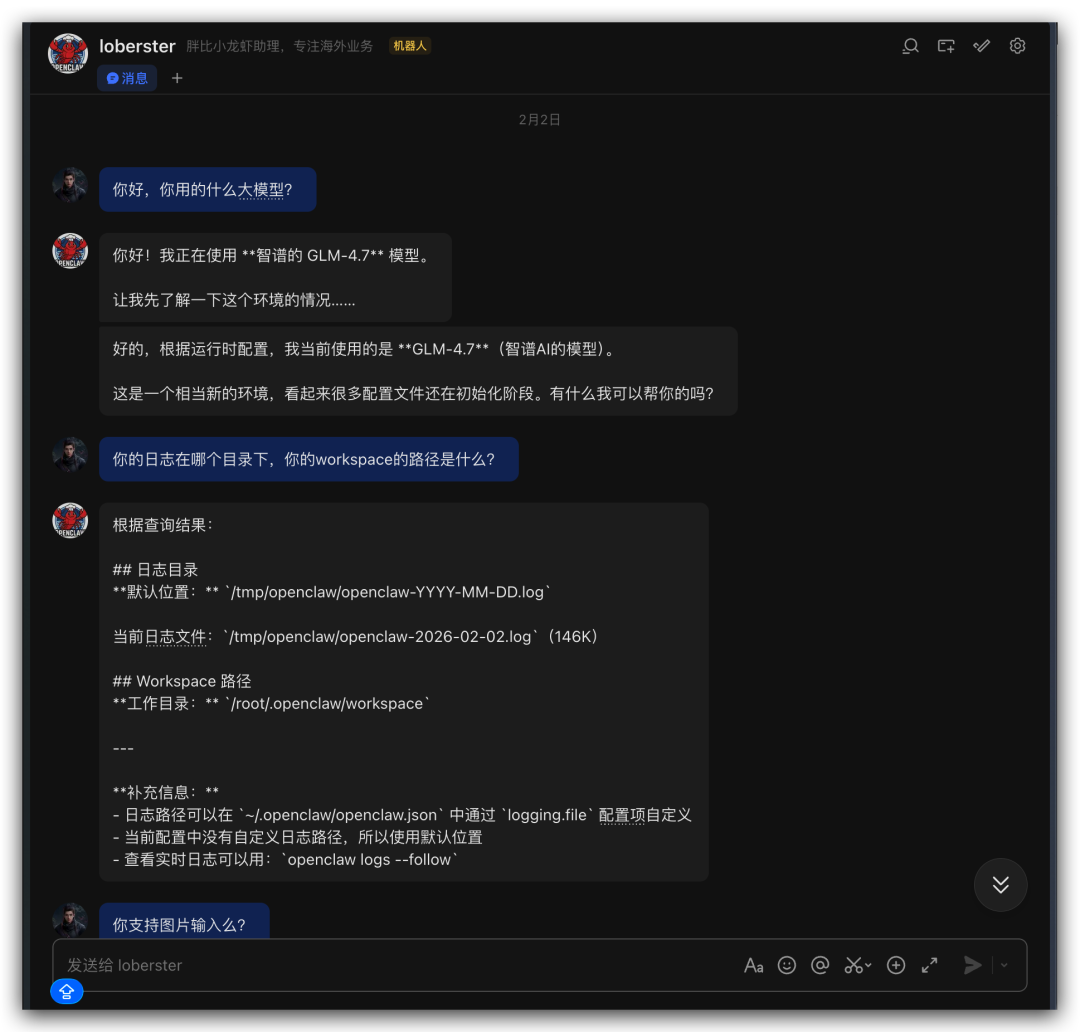Click the loberster bot avatar in header
Image resolution: width=1080 pixels, height=1032 pixels.
click(68, 53)
